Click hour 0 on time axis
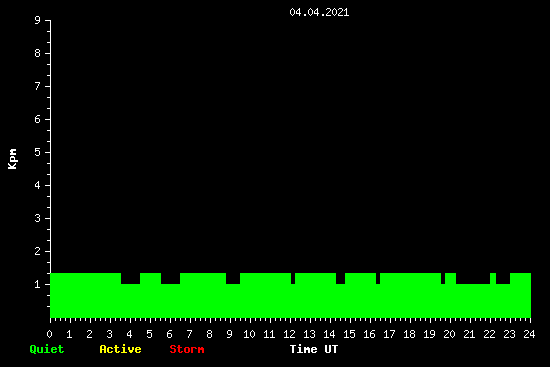The width and height of the screenshot is (550, 367). [x=49, y=334]
